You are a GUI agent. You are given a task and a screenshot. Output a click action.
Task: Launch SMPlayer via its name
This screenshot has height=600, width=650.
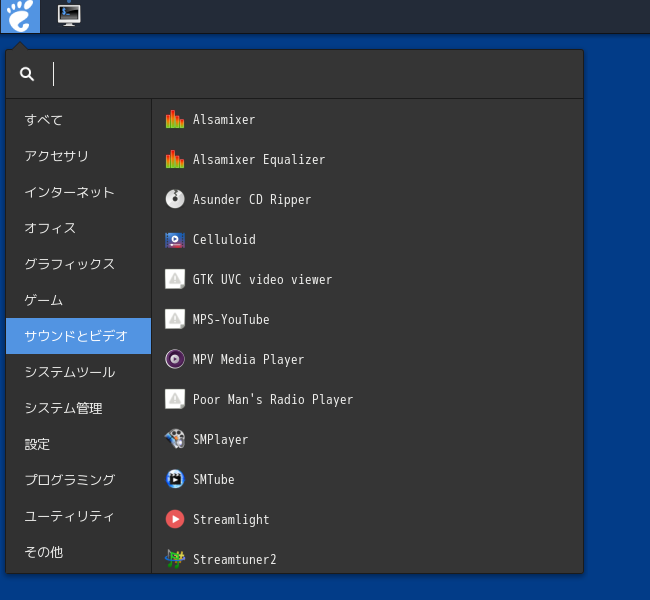coord(221,440)
